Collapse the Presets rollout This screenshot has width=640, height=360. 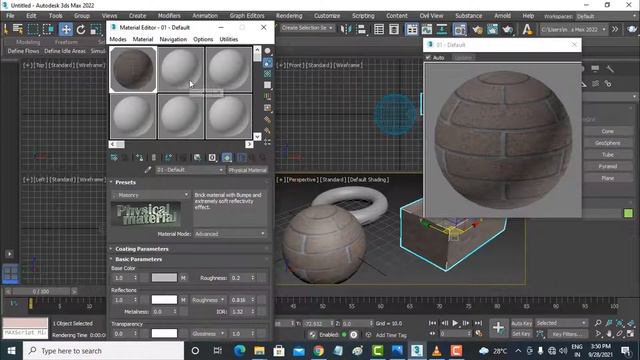click(x=125, y=182)
